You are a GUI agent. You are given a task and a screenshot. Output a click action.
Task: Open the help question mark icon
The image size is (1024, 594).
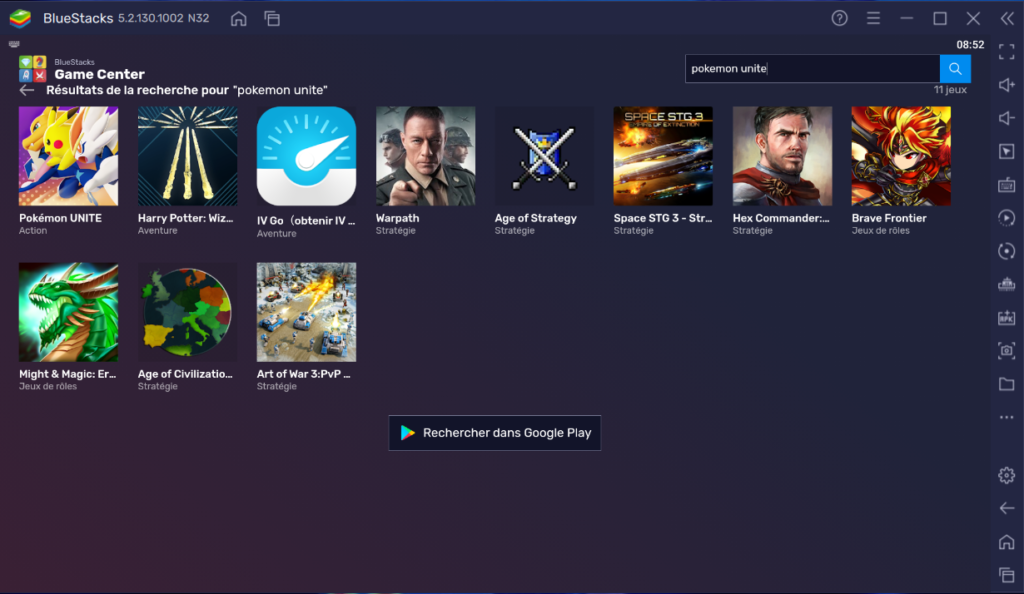[x=839, y=18]
